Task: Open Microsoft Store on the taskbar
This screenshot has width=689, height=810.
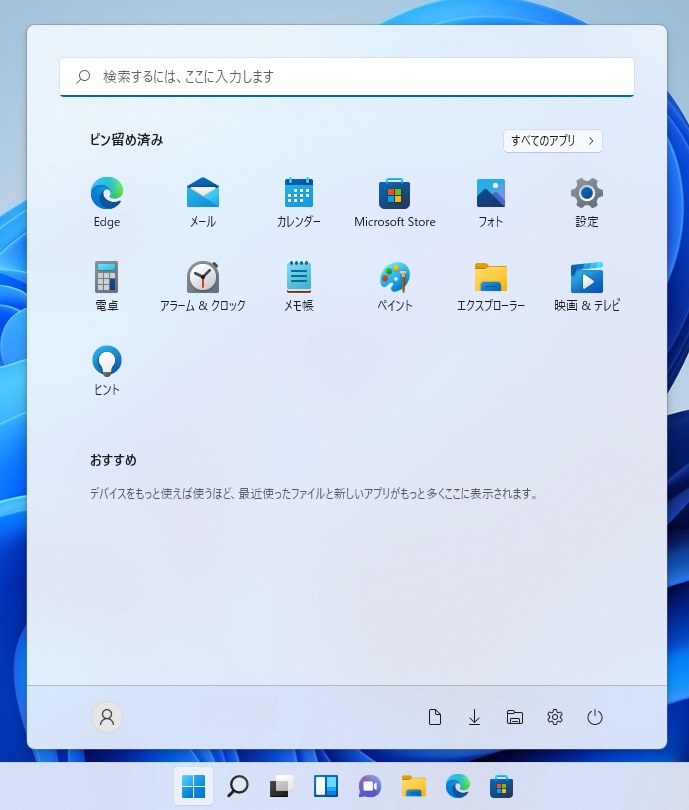Action: click(502, 786)
